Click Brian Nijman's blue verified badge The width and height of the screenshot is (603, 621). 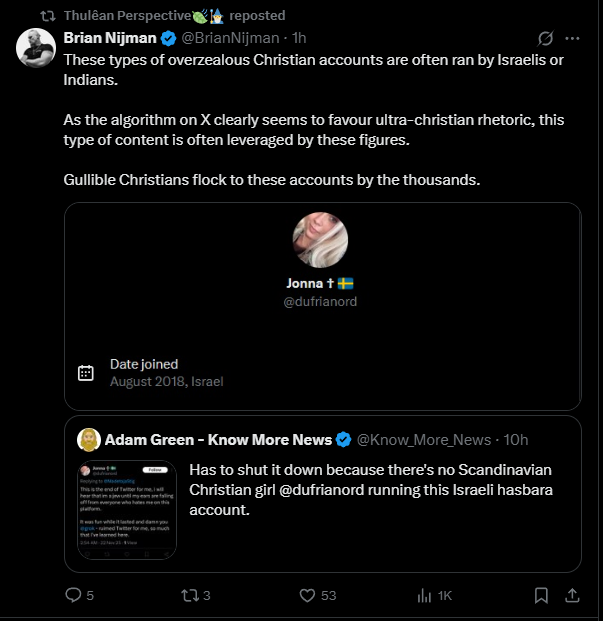pyautogui.click(x=169, y=38)
